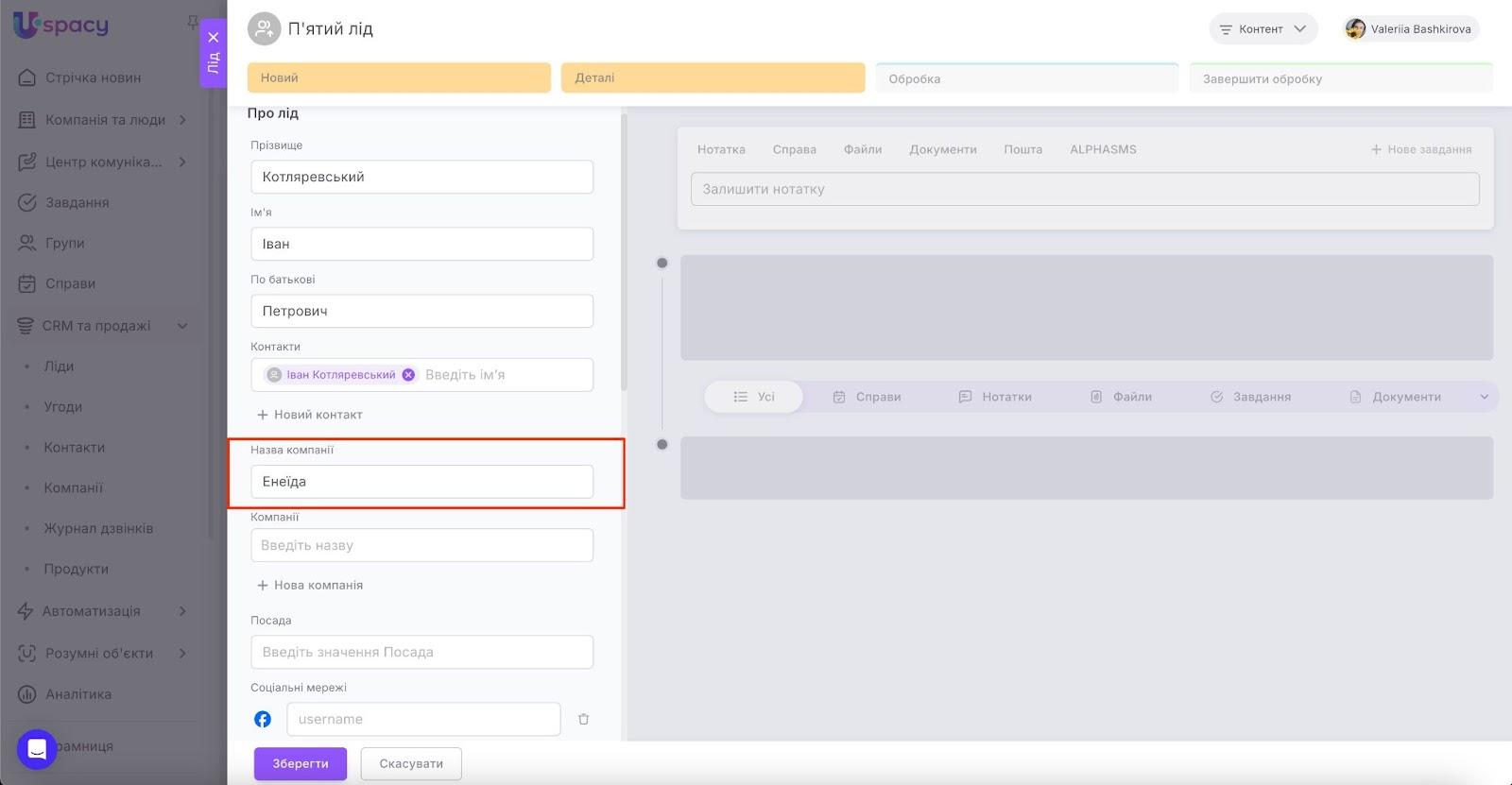Save the lead with Зберегти
The image size is (1512, 785).
pyautogui.click(x=300, y=763)
